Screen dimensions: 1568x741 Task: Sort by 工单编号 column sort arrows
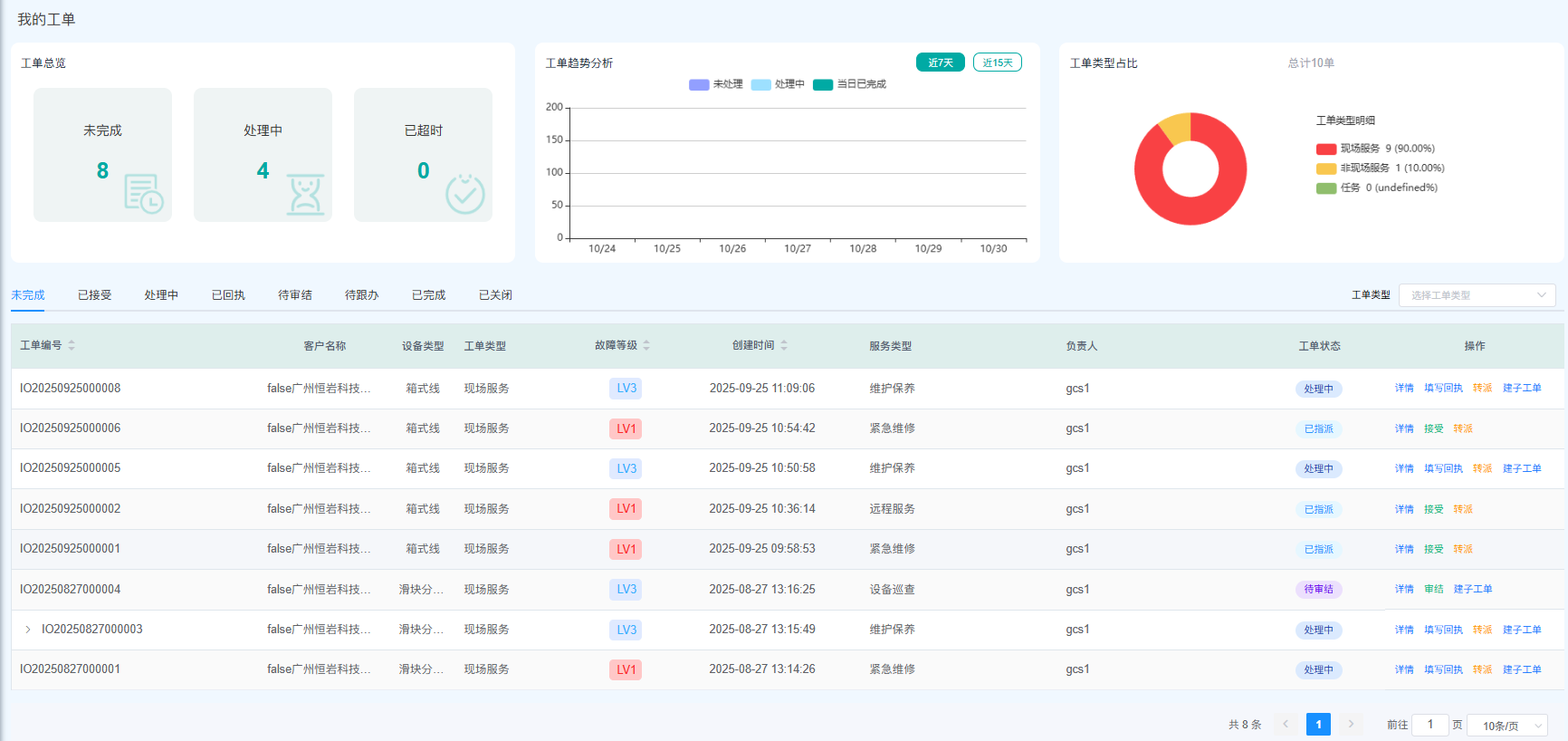coord(72,345)
